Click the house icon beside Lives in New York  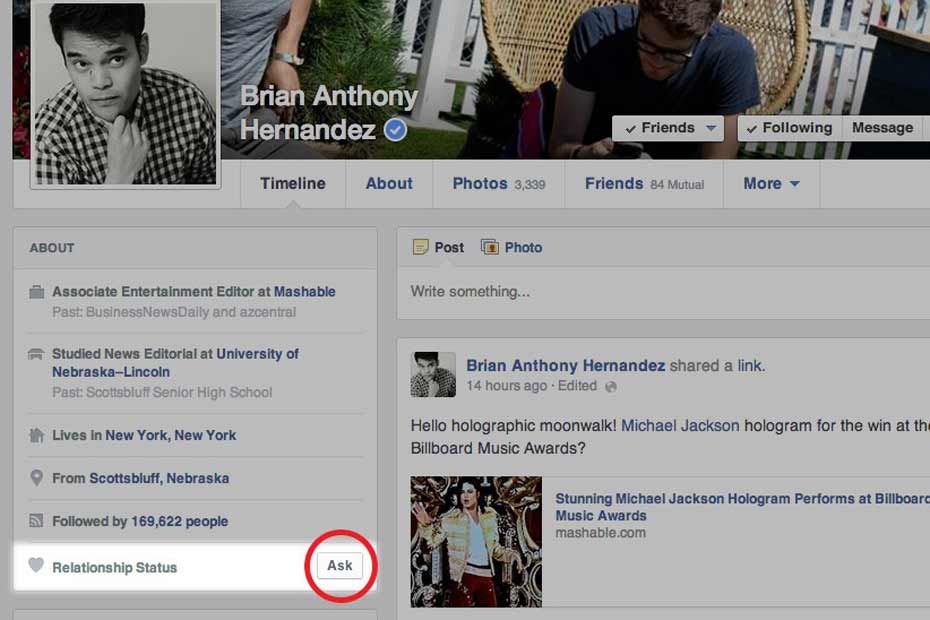click(37, 435)
